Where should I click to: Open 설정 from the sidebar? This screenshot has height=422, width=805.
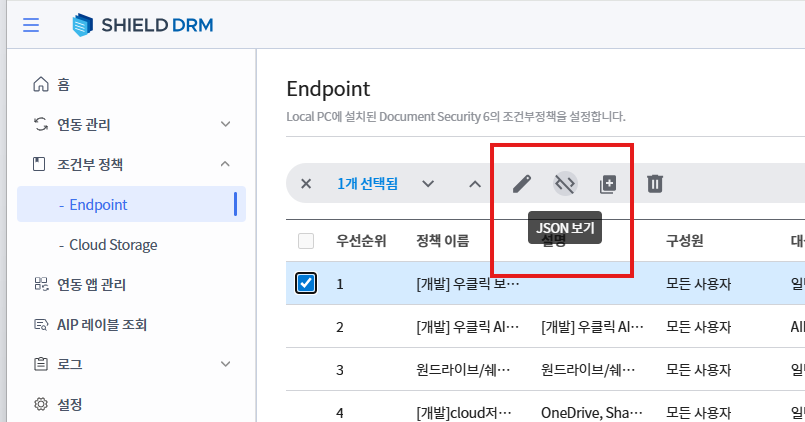[69, 404]
